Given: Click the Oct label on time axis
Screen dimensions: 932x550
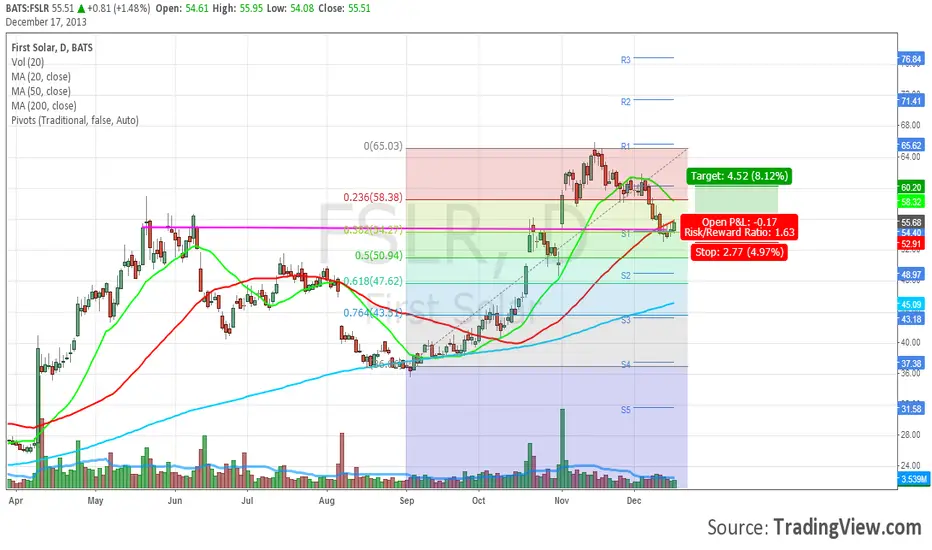Looking at the screenshot, I should (x=478, y=501).
